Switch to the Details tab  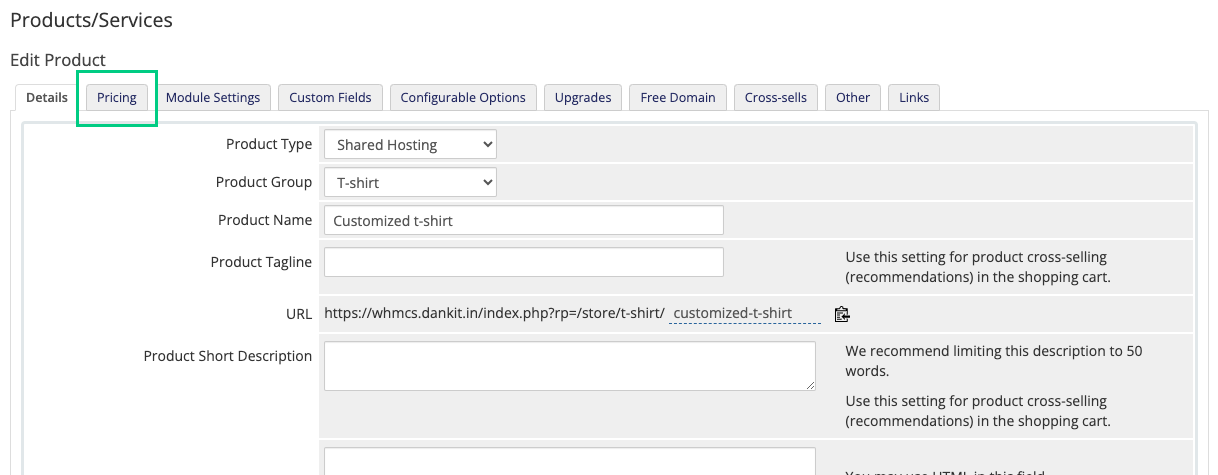[x=47, y=97]
